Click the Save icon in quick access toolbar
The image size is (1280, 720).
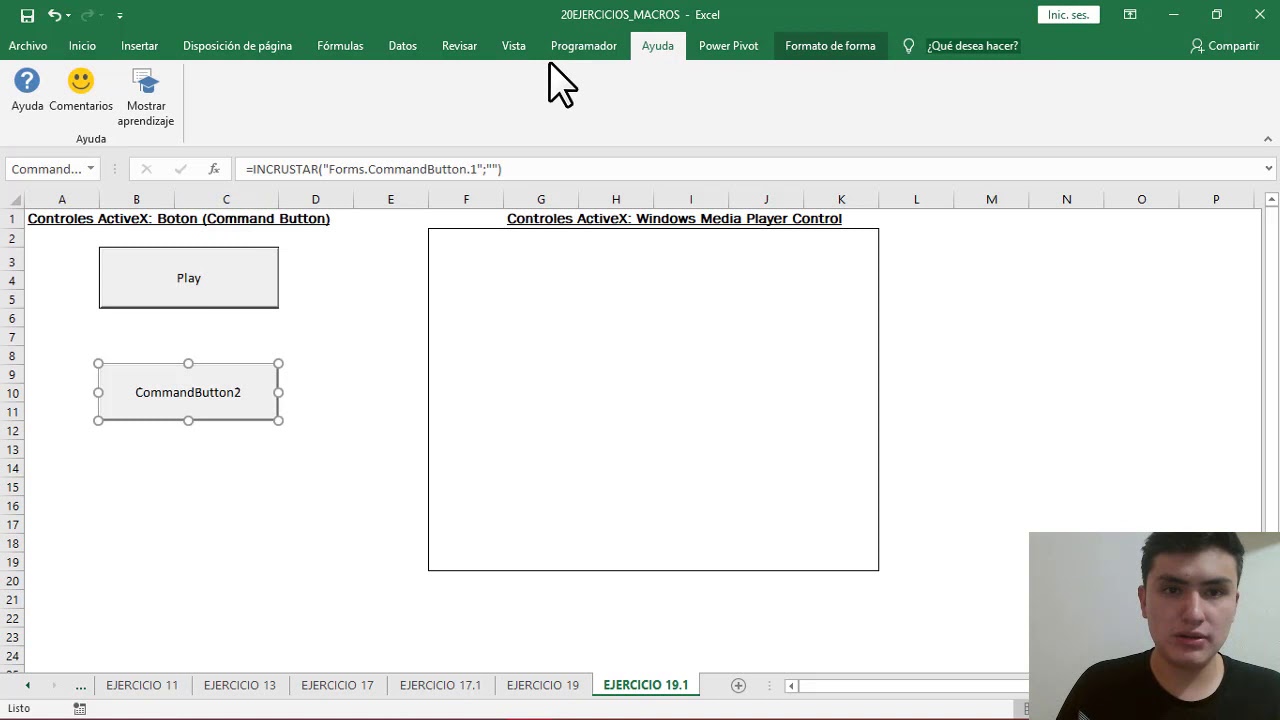(27, 15)
